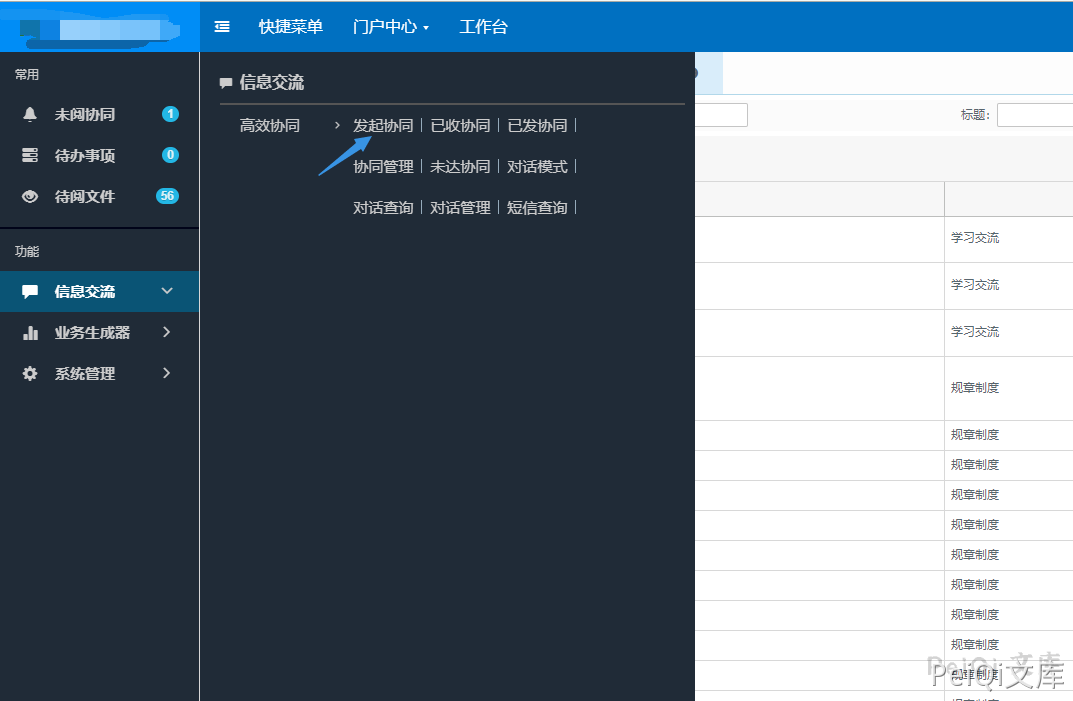1073x701 pixels.
Task: Collapse the 信息交流 chevron in sidebar
Action: pos(167,291)
